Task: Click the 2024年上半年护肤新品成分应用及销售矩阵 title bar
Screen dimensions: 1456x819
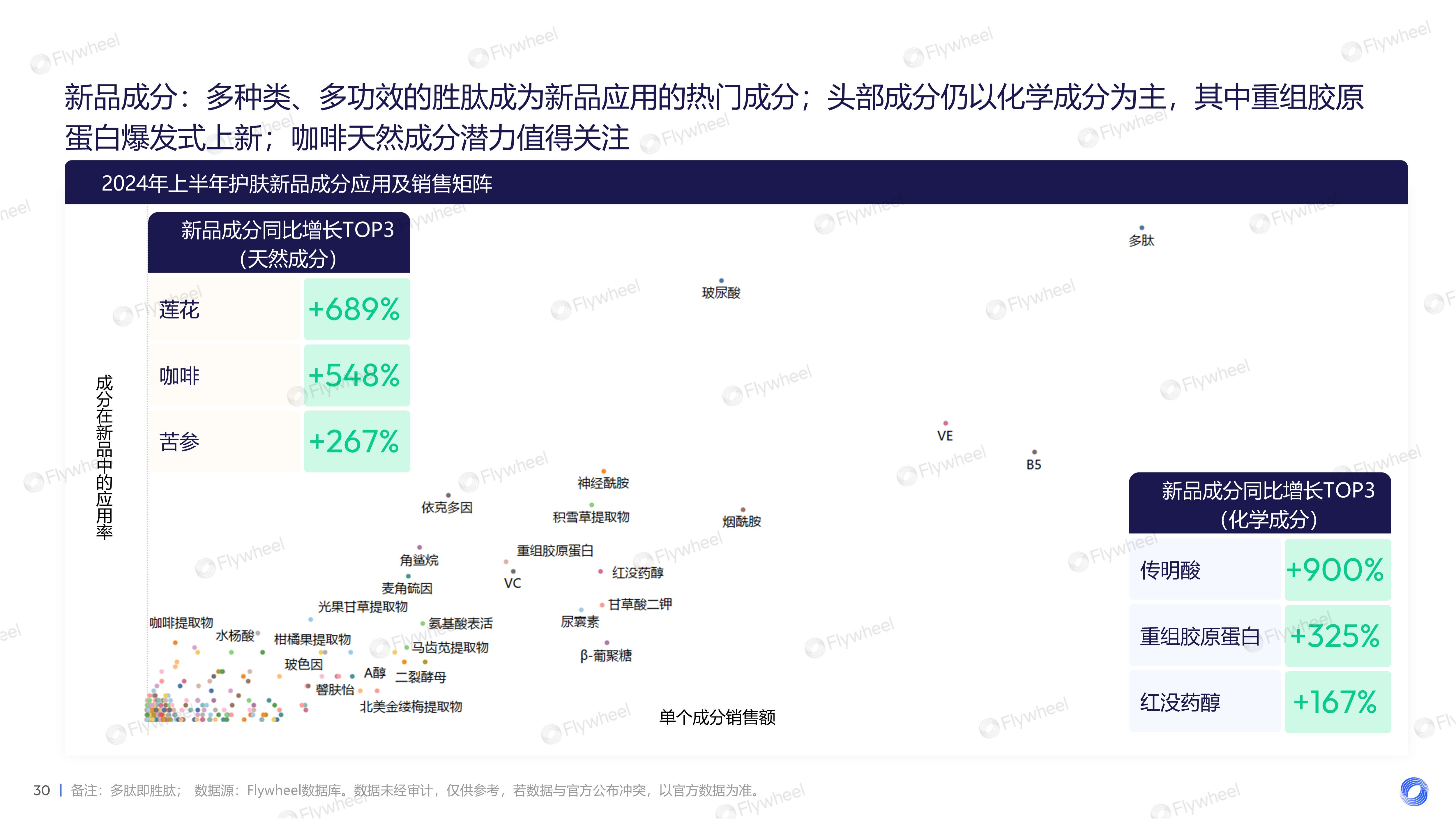Action: 736,183
